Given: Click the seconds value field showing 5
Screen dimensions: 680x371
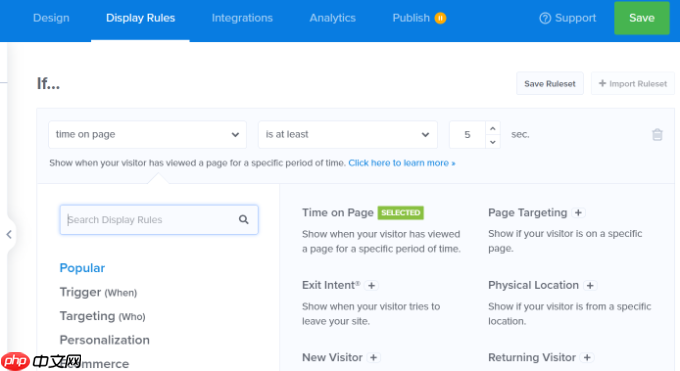Looking at the screenshot, I should coord(467,135).
